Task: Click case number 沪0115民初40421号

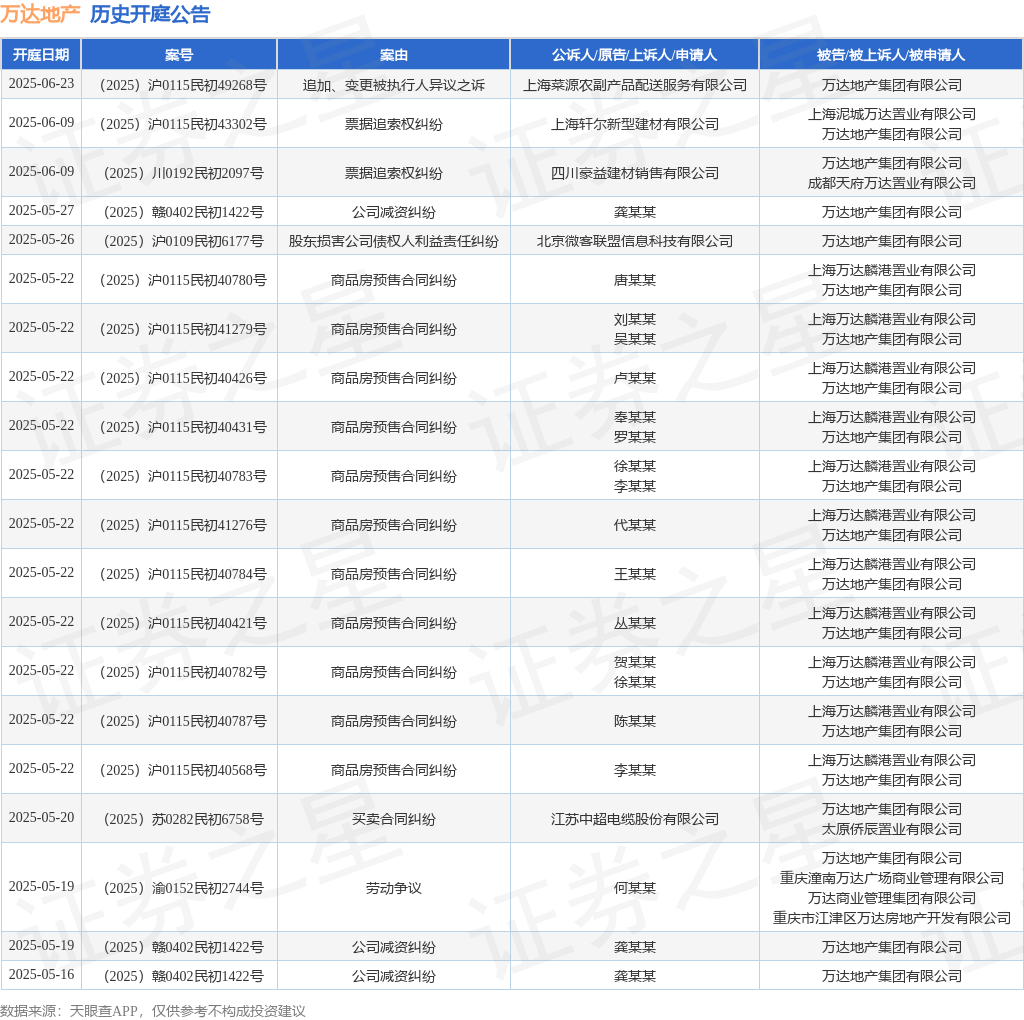Action: coord(183,623)
